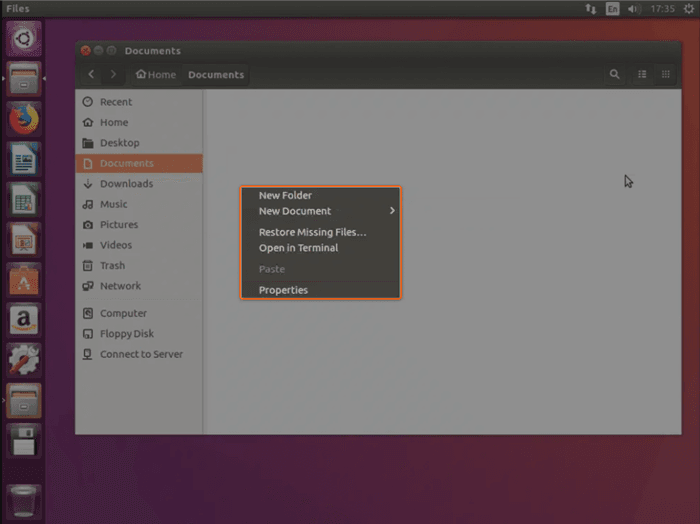The image size is (700, 524).
Task: Open keyboard language En indicator
Action: pyautogui.click(x=612, y=9)
